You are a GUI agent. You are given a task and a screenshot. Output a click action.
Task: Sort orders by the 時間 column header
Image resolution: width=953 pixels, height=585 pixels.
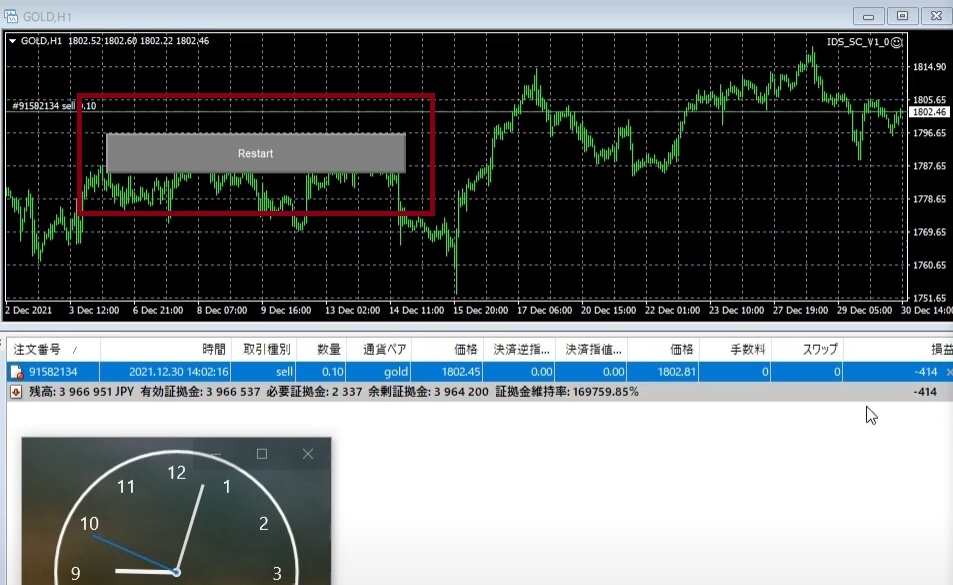coord(213,350)
